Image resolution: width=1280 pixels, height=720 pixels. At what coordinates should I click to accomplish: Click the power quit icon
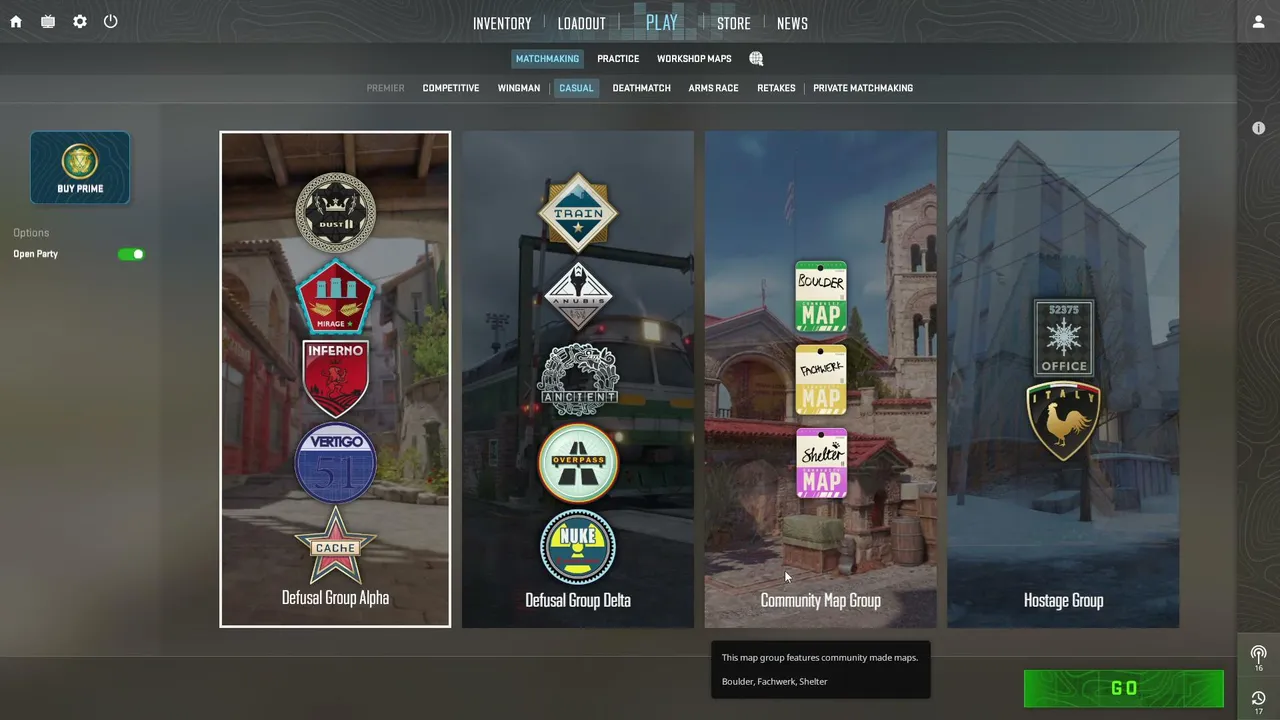click(111, 22)
